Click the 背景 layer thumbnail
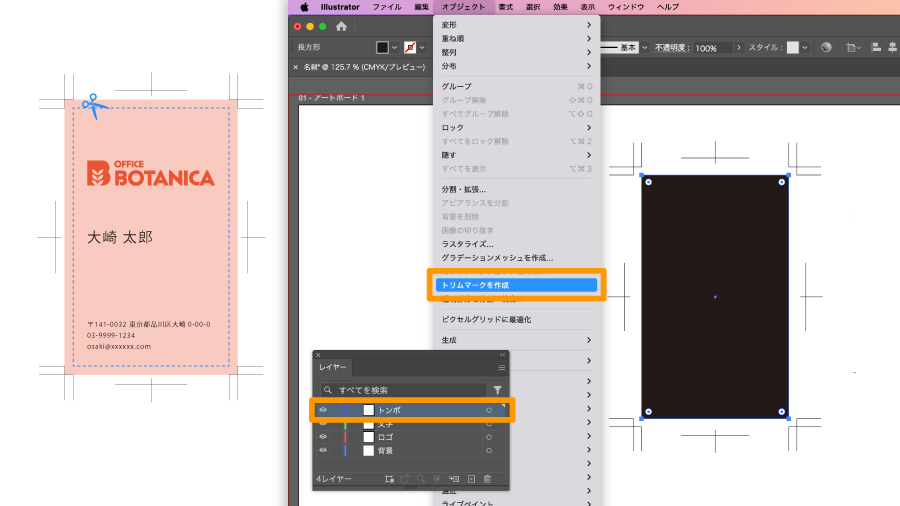This screenshot has width=900, height=506. click(368, 451)
